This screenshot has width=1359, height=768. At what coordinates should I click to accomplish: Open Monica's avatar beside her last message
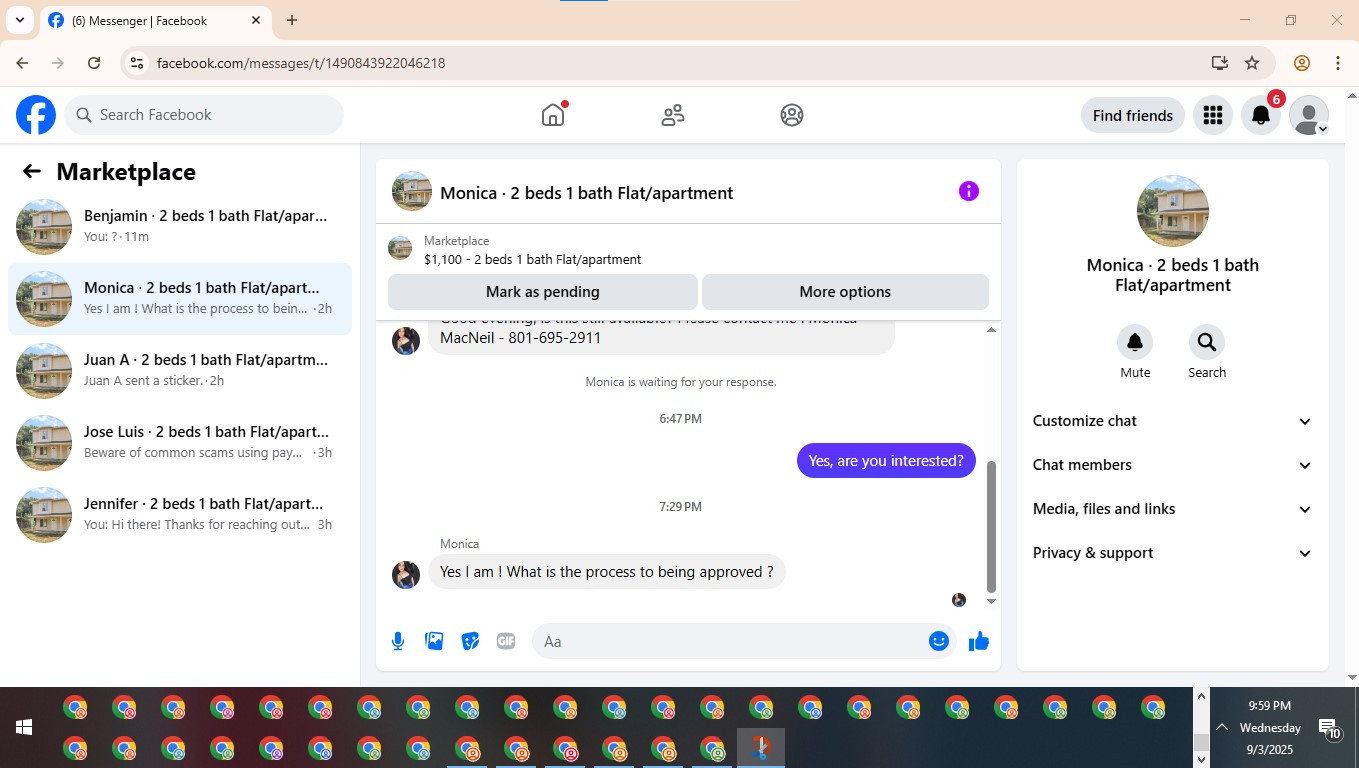click(406, 574)
